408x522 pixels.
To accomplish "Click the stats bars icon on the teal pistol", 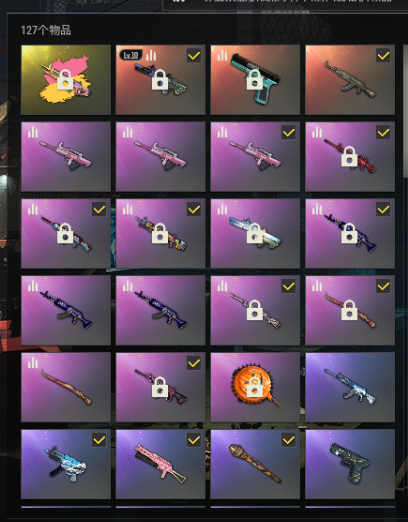I will [222, 55].
